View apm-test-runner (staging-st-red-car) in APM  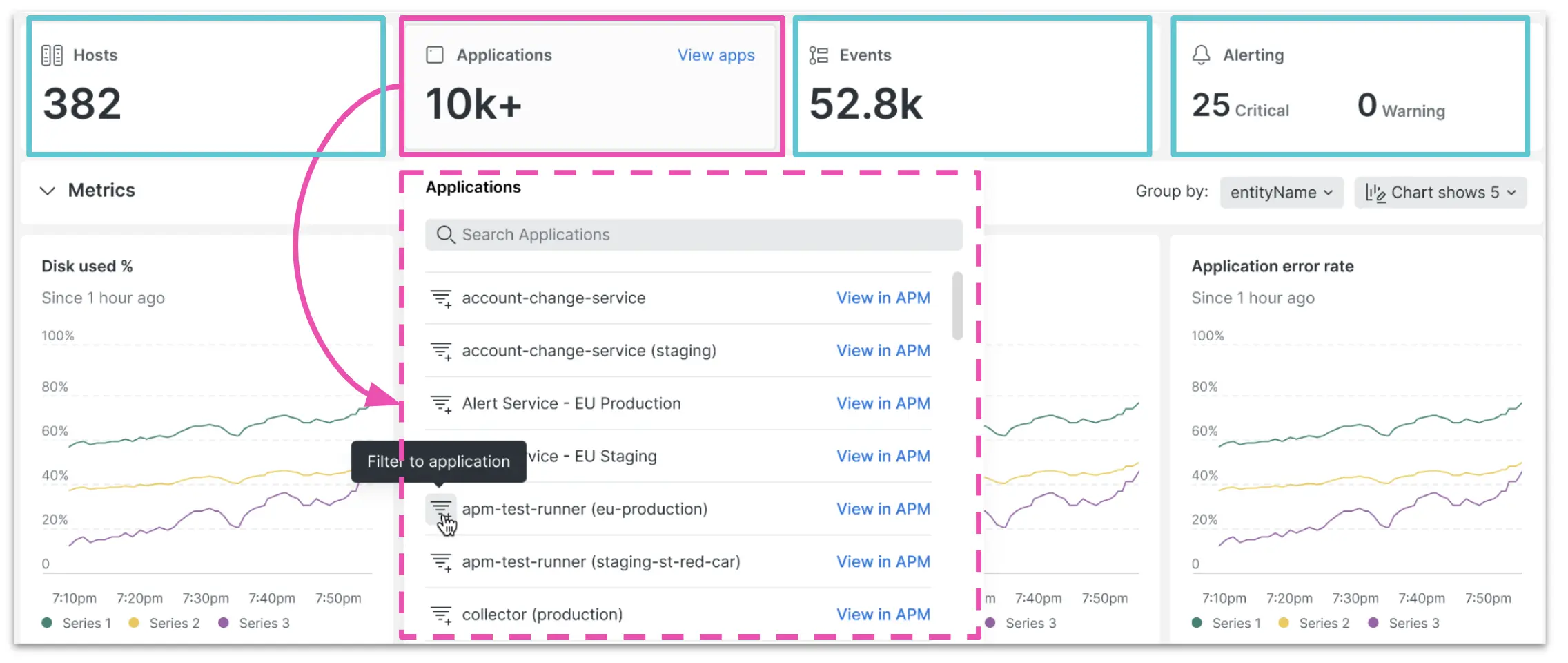click(883, 562)
